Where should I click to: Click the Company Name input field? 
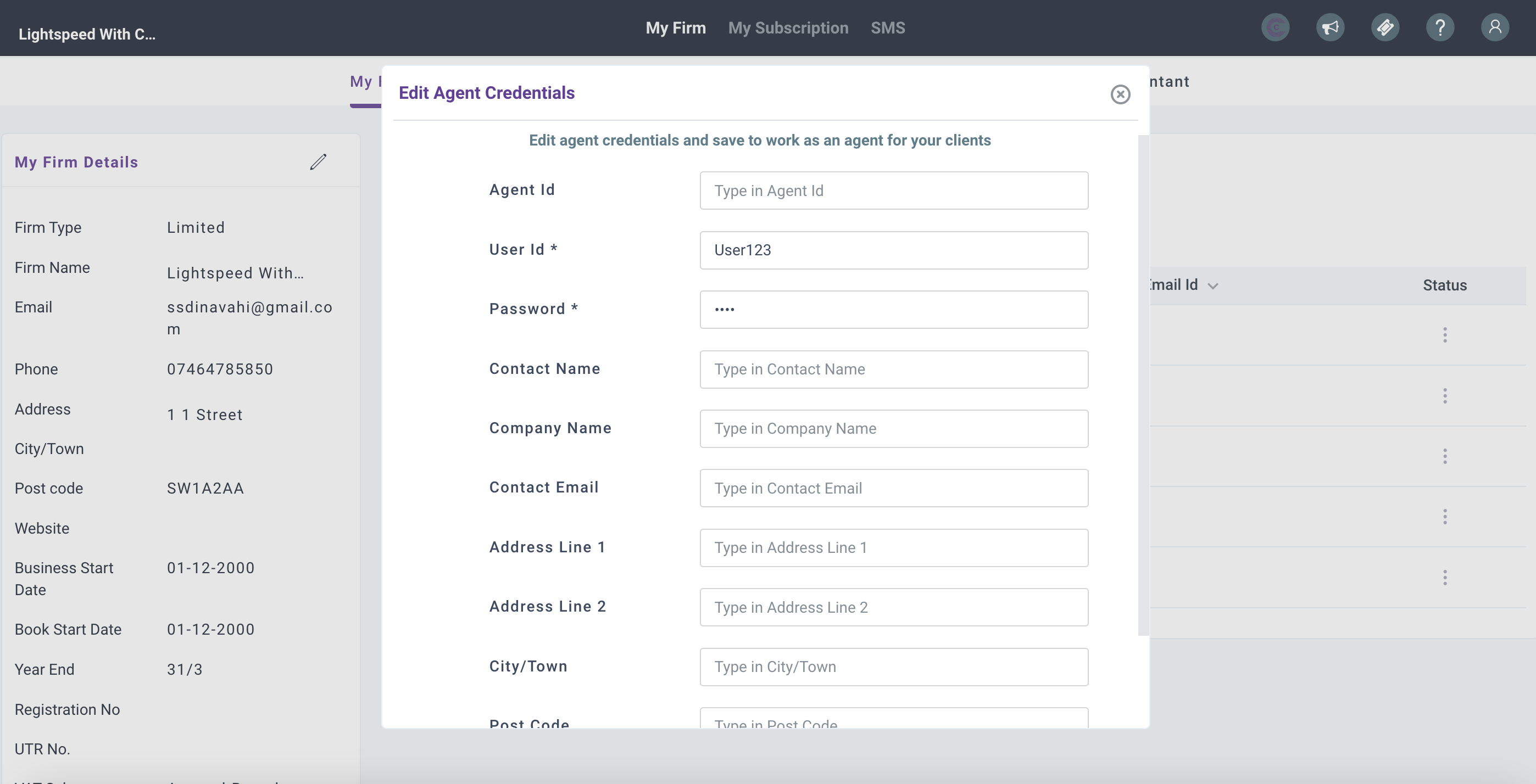coord(893,428)
